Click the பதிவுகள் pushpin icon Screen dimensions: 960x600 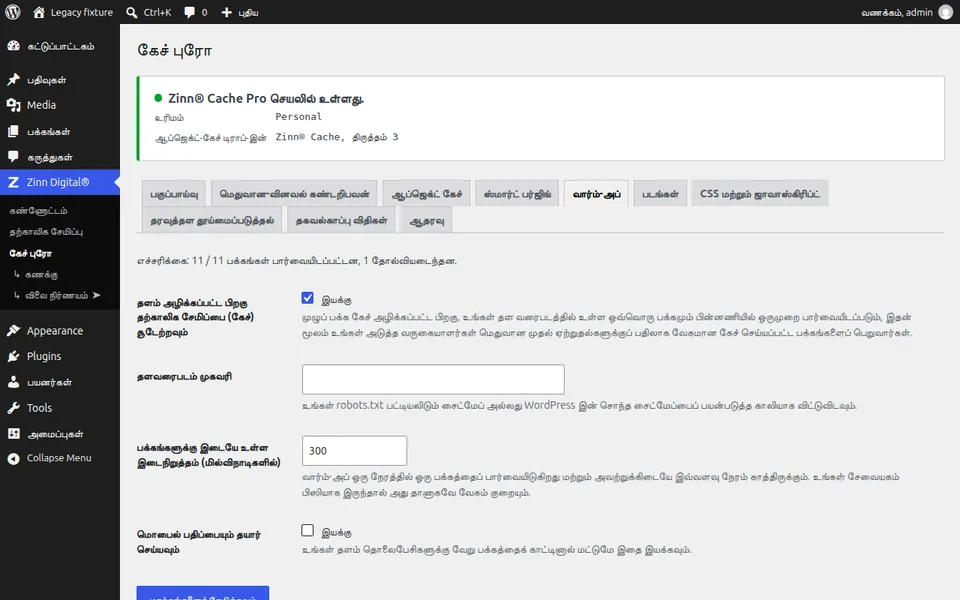[x=13, y=80]
